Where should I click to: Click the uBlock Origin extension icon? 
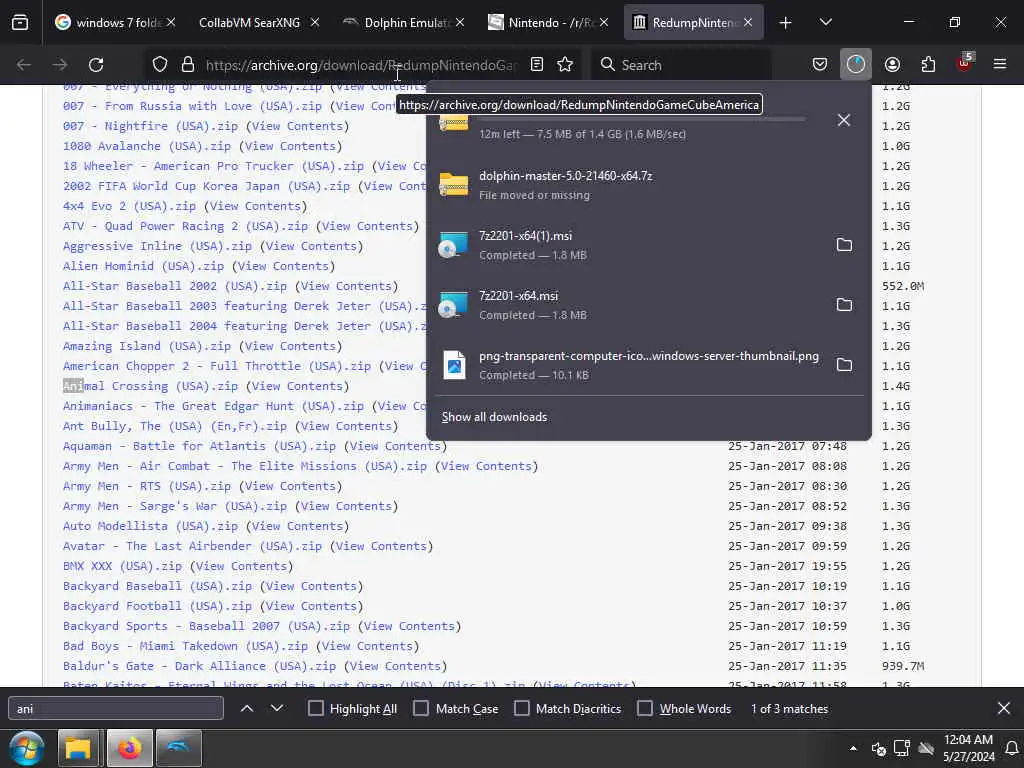pos(965,63)
